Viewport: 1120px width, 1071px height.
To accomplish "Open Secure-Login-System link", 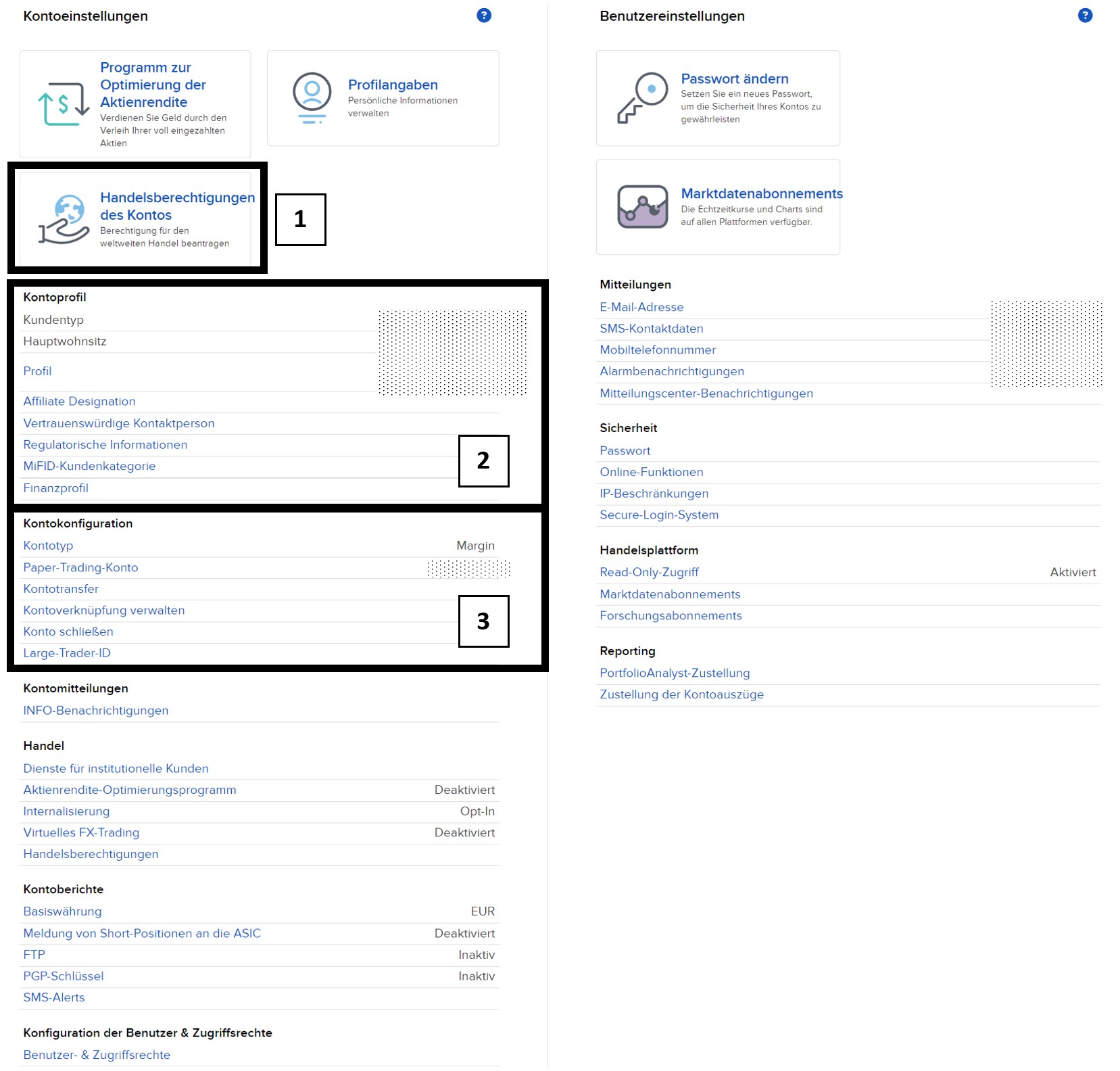I will pos(659,515).
